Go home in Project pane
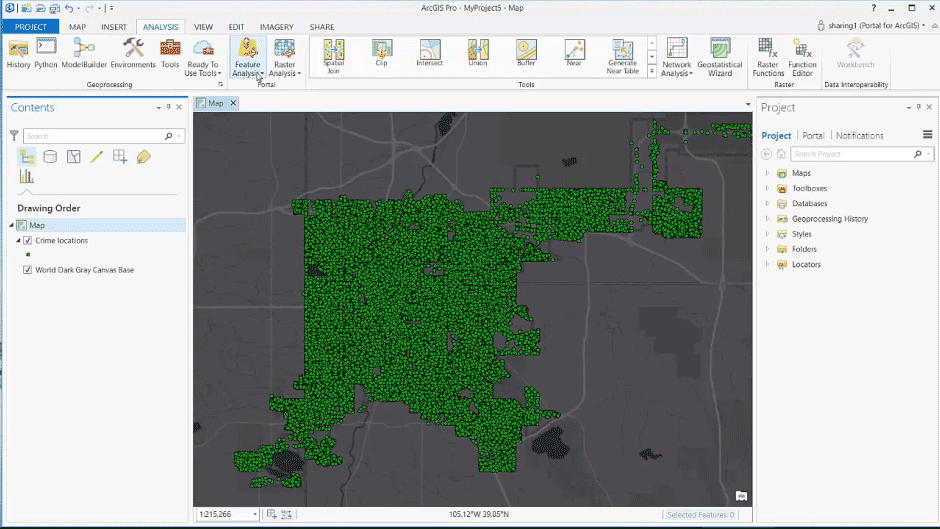Image resolution: width=940 pixels, height=529 pixels. pos(781,154)
